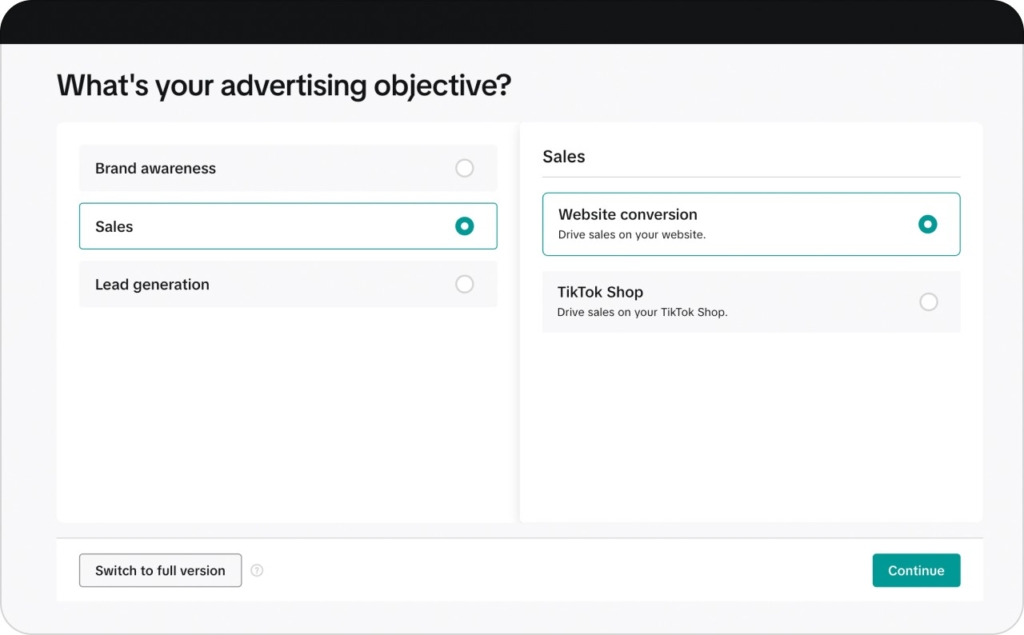The image size is (1024, 635).
Task: Select the Lead generation radio button
Action: 464,284
